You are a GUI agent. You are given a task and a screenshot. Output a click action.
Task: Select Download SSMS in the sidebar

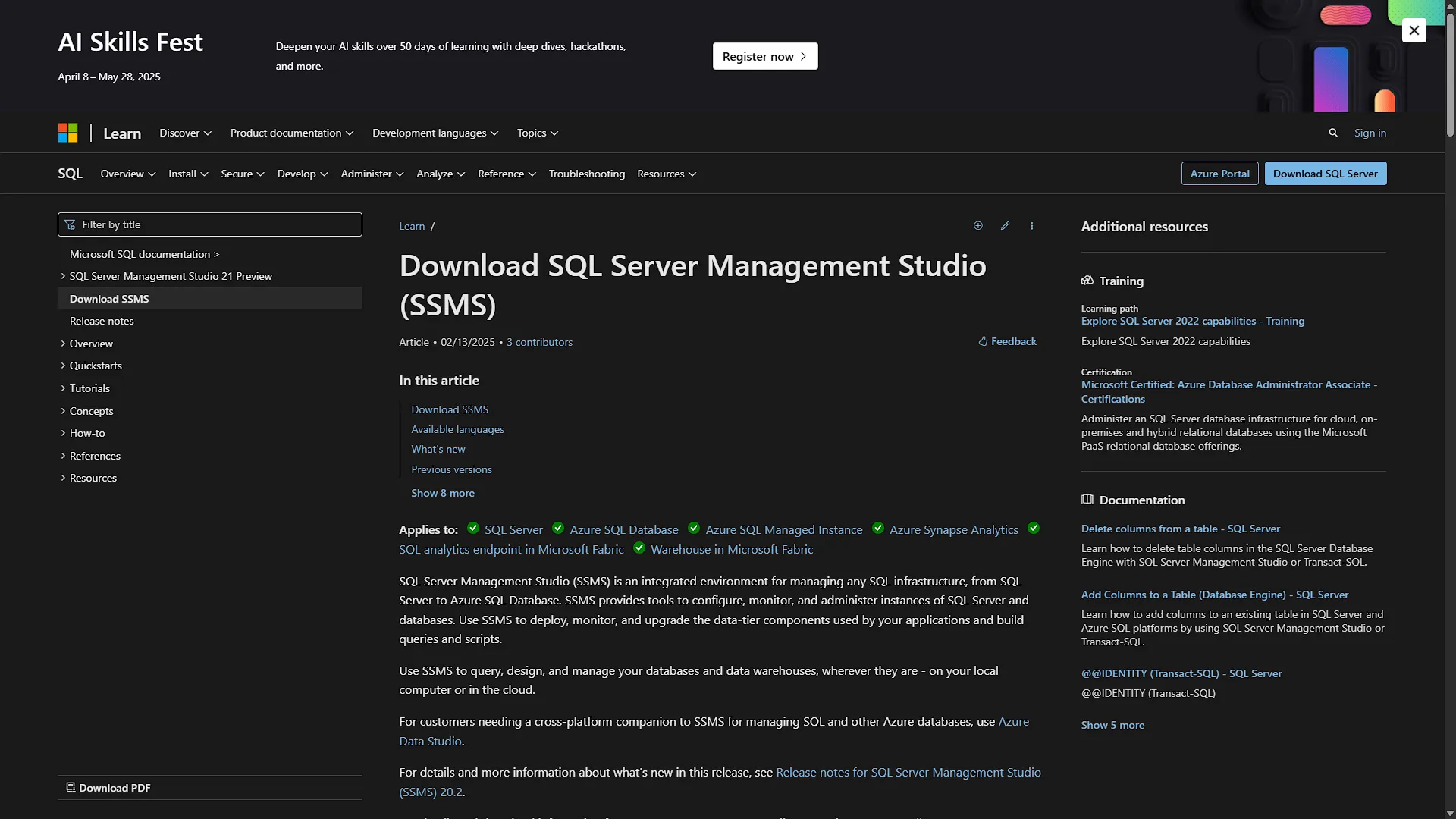(x=210, y=299)
